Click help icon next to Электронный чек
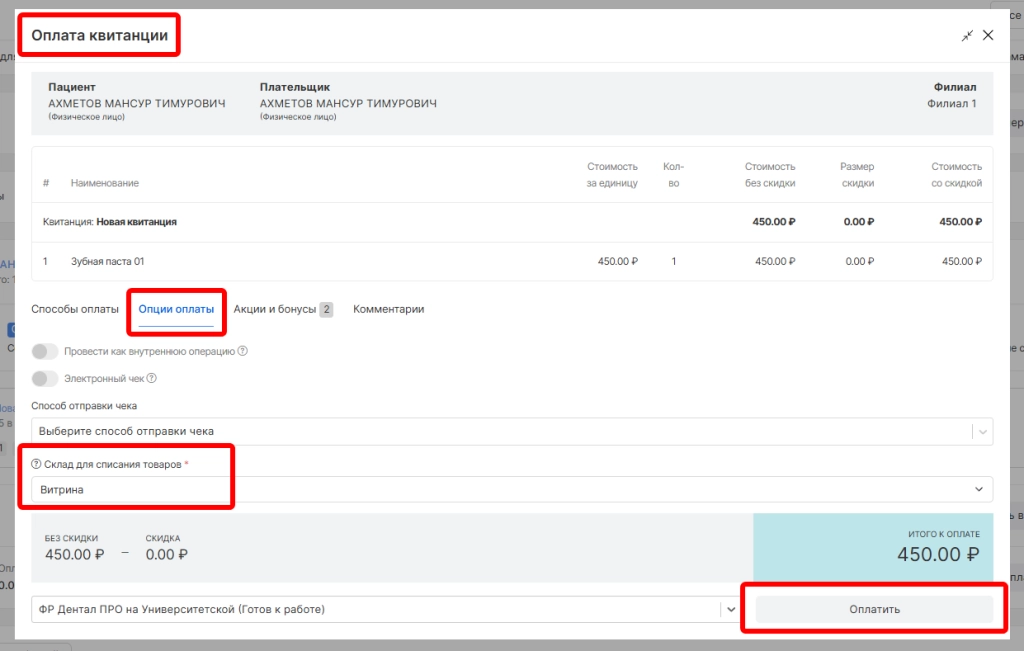The width and height of the screenshot is (1024, 651). pyautogui.click(x=152, y=379)
